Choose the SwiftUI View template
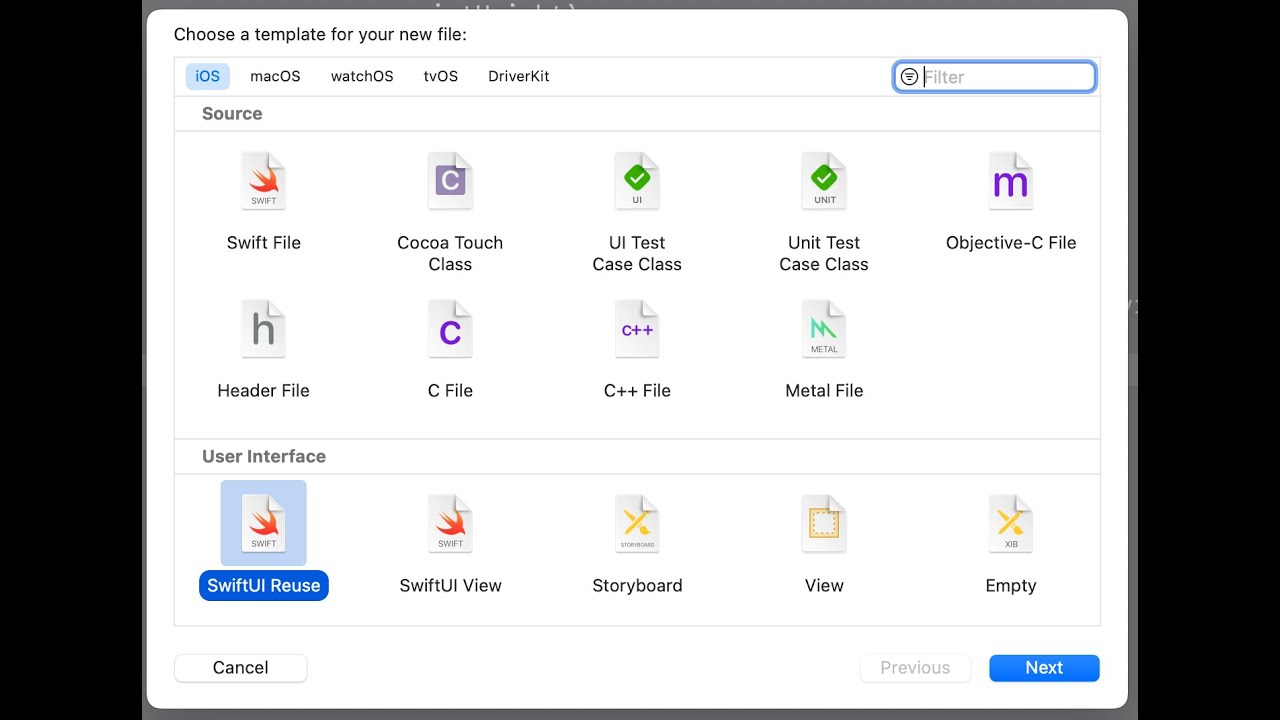Image resolution: width=1280 pixels, height=720 pixels. (x=450, y=524)
